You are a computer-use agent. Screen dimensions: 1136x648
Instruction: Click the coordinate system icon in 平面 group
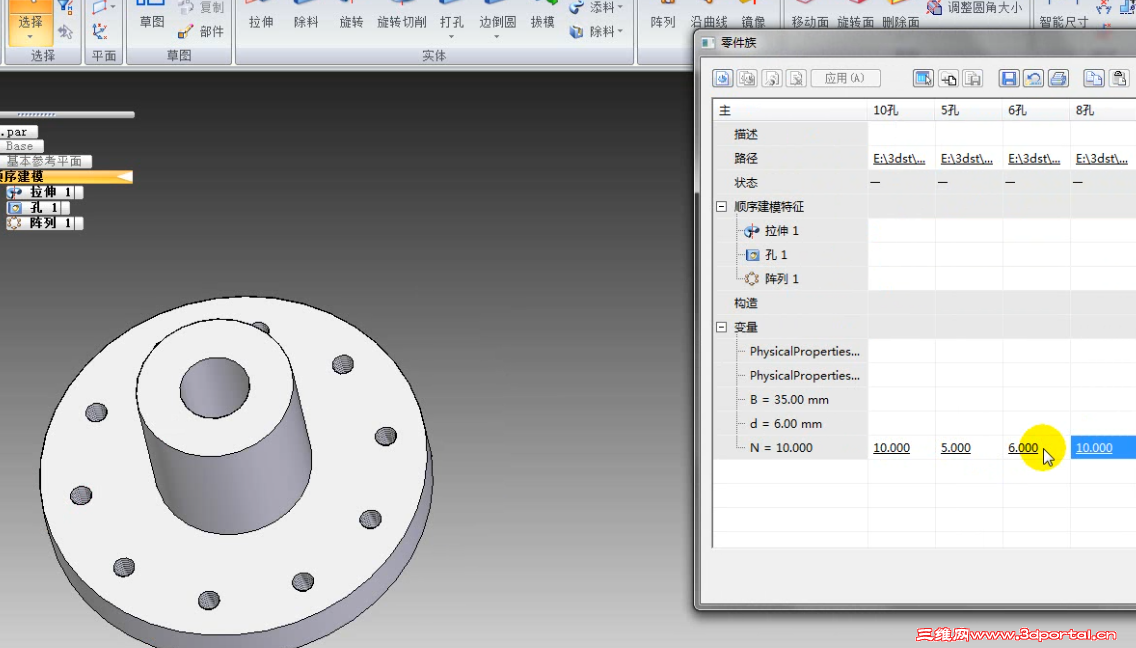[x=100, y=30]
